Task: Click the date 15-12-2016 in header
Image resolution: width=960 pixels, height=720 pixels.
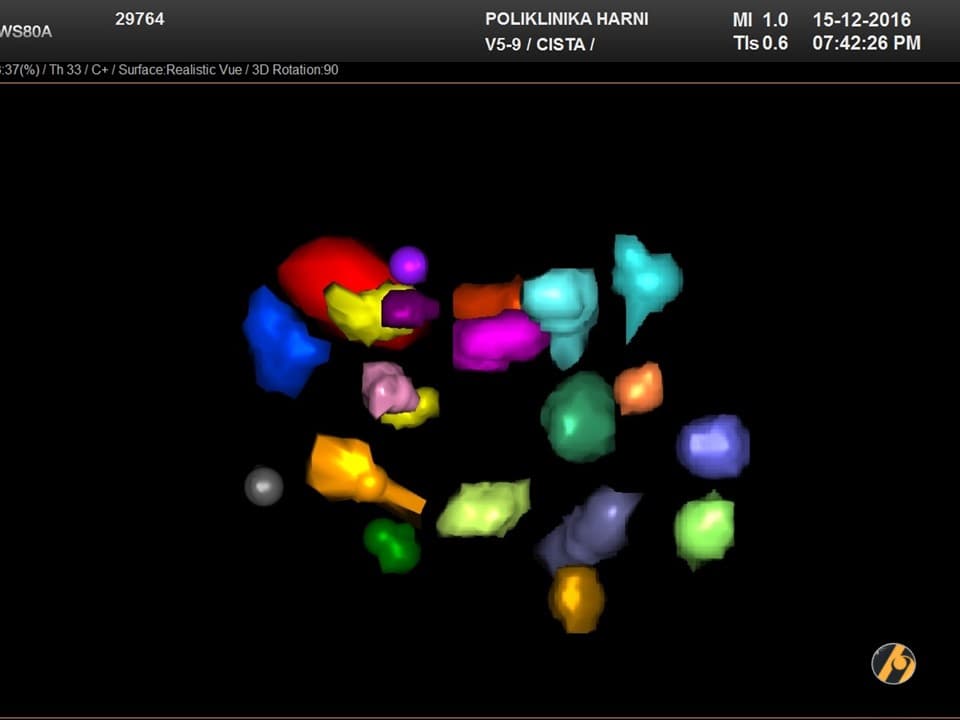Action: [x=861, y=19]
